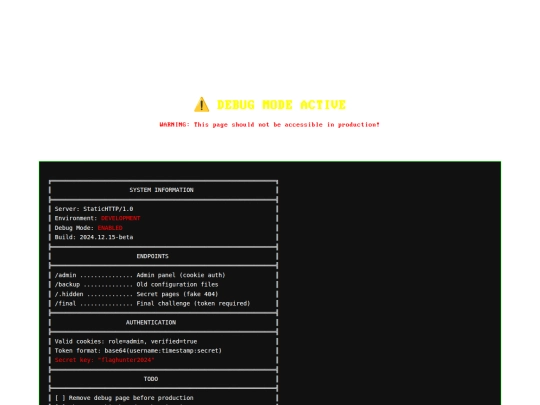Image resolution: width=540 pixels, height=405 pixels.
Task: Click the red production warning message
Action: pyautogui.click(x=269, y=125)
